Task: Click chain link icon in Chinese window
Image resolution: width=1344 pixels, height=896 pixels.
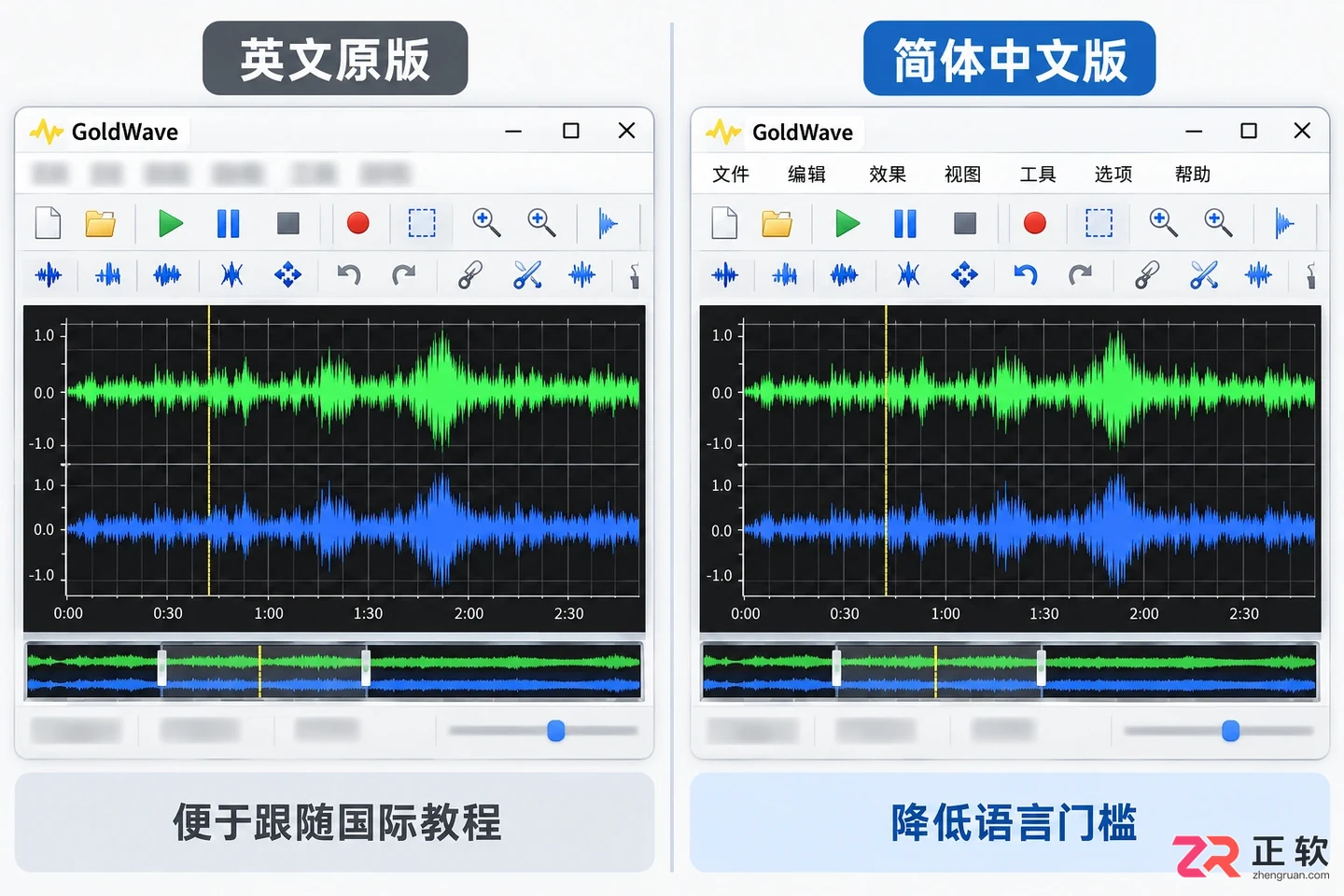Action: pos(1147,274)
